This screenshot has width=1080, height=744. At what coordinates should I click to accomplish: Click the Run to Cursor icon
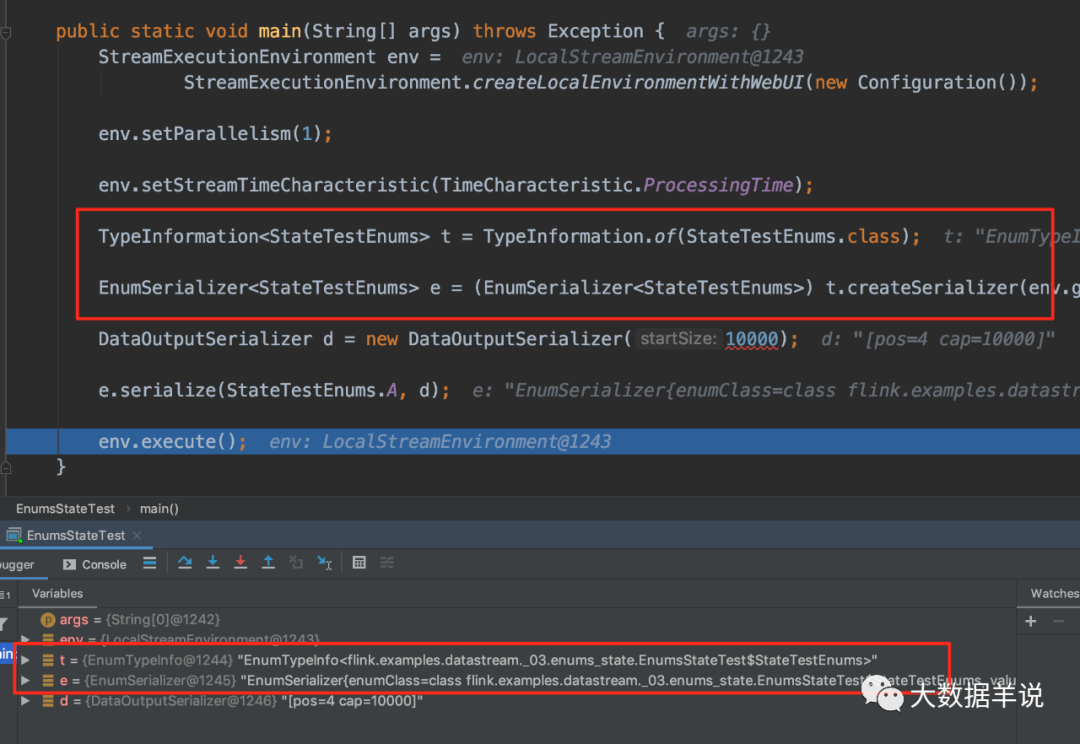coord(324,563)
